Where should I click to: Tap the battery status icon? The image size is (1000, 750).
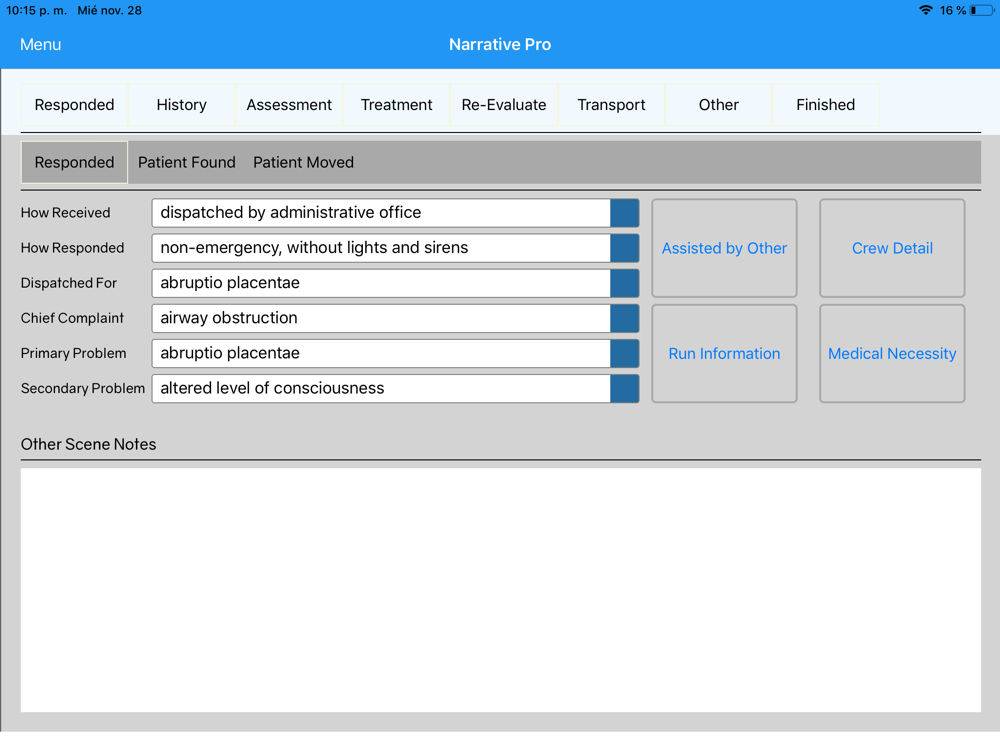point(982,10)
